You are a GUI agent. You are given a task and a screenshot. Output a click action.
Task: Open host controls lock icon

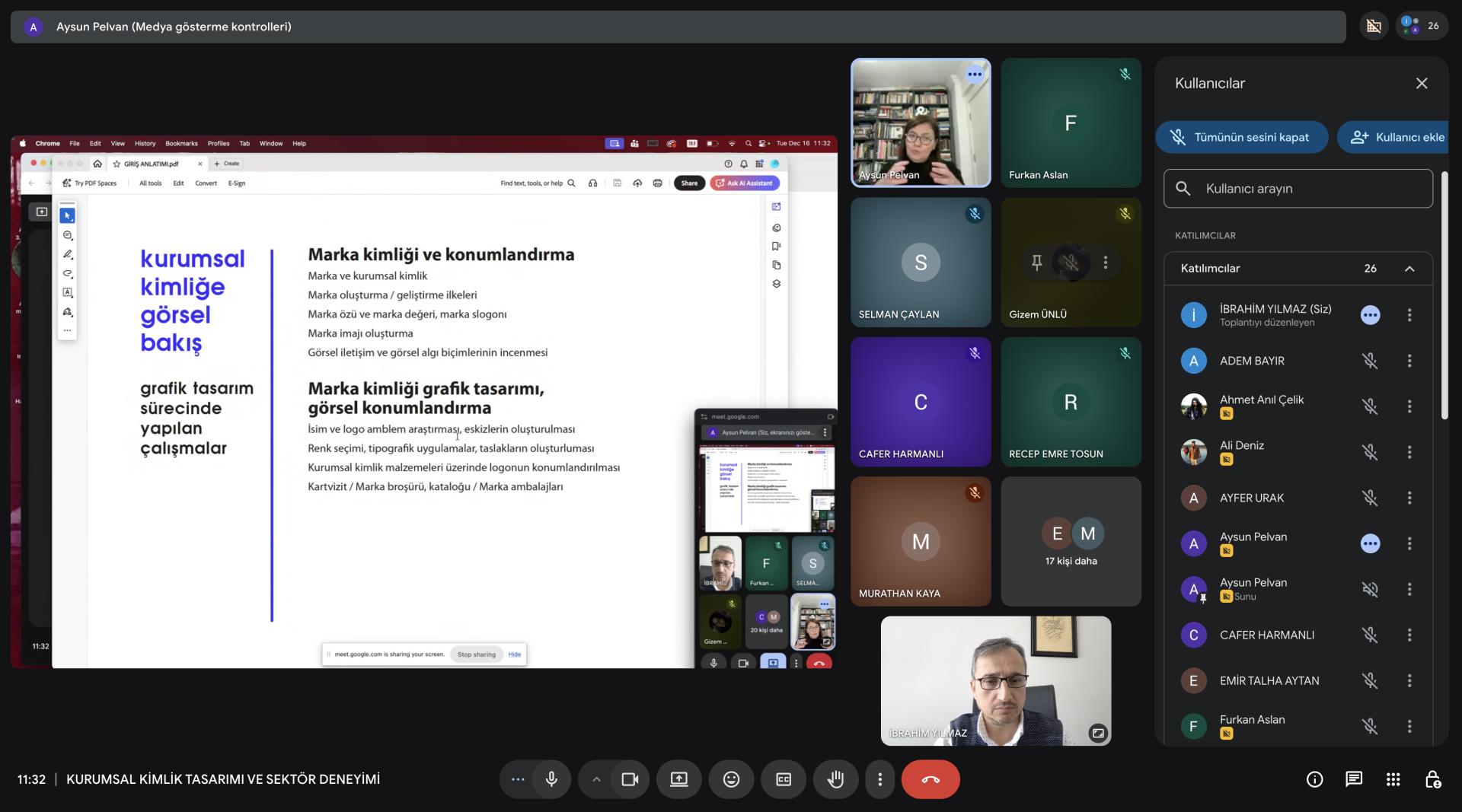[x=1432, y=779]
